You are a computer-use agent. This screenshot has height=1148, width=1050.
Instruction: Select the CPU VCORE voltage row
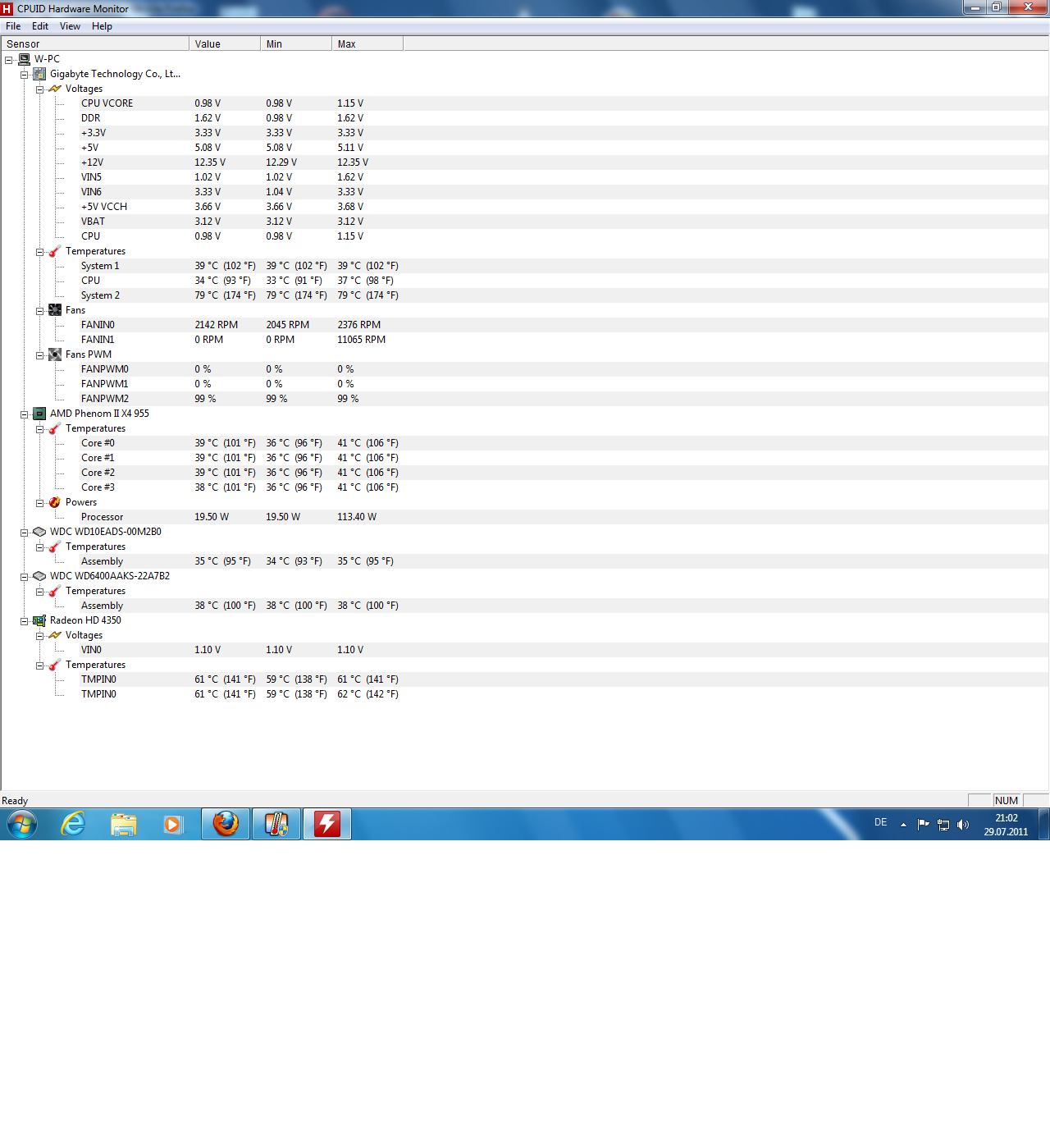564,103
